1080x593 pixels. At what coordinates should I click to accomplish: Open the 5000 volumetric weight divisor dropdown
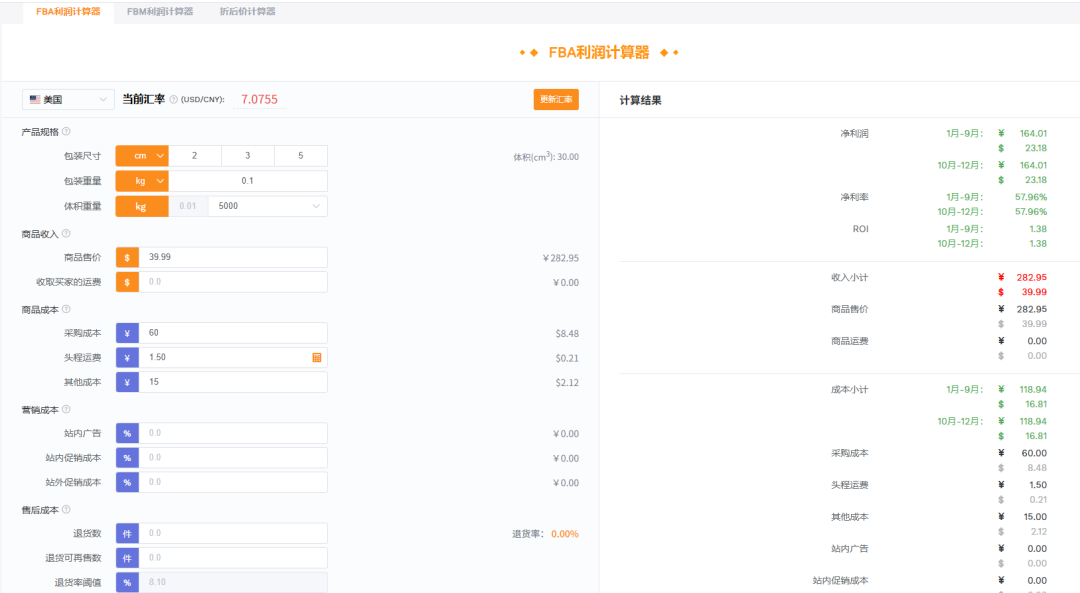tap(265, 206)
